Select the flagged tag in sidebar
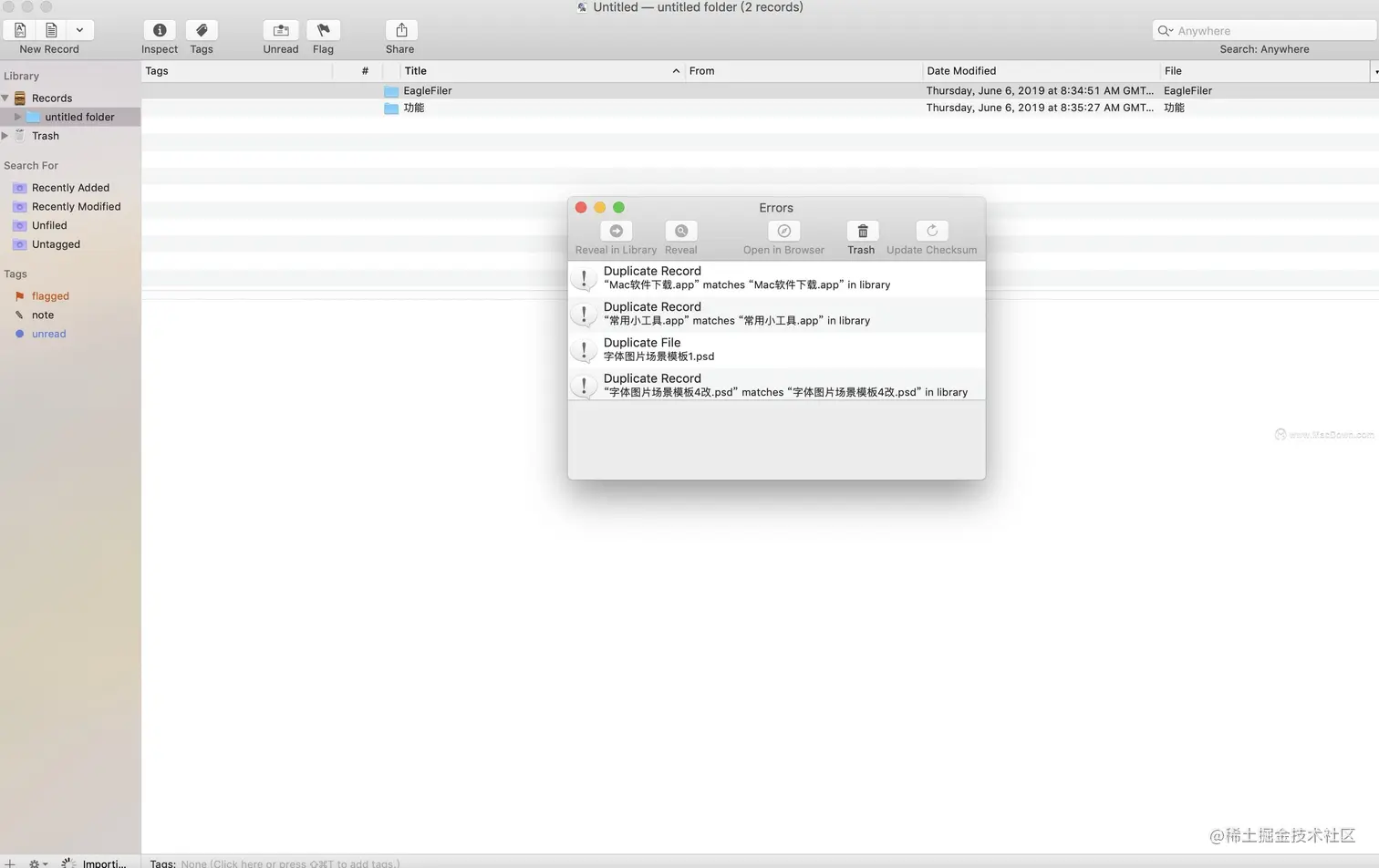This screenshot has width=1379, height=868. [50, 296]
